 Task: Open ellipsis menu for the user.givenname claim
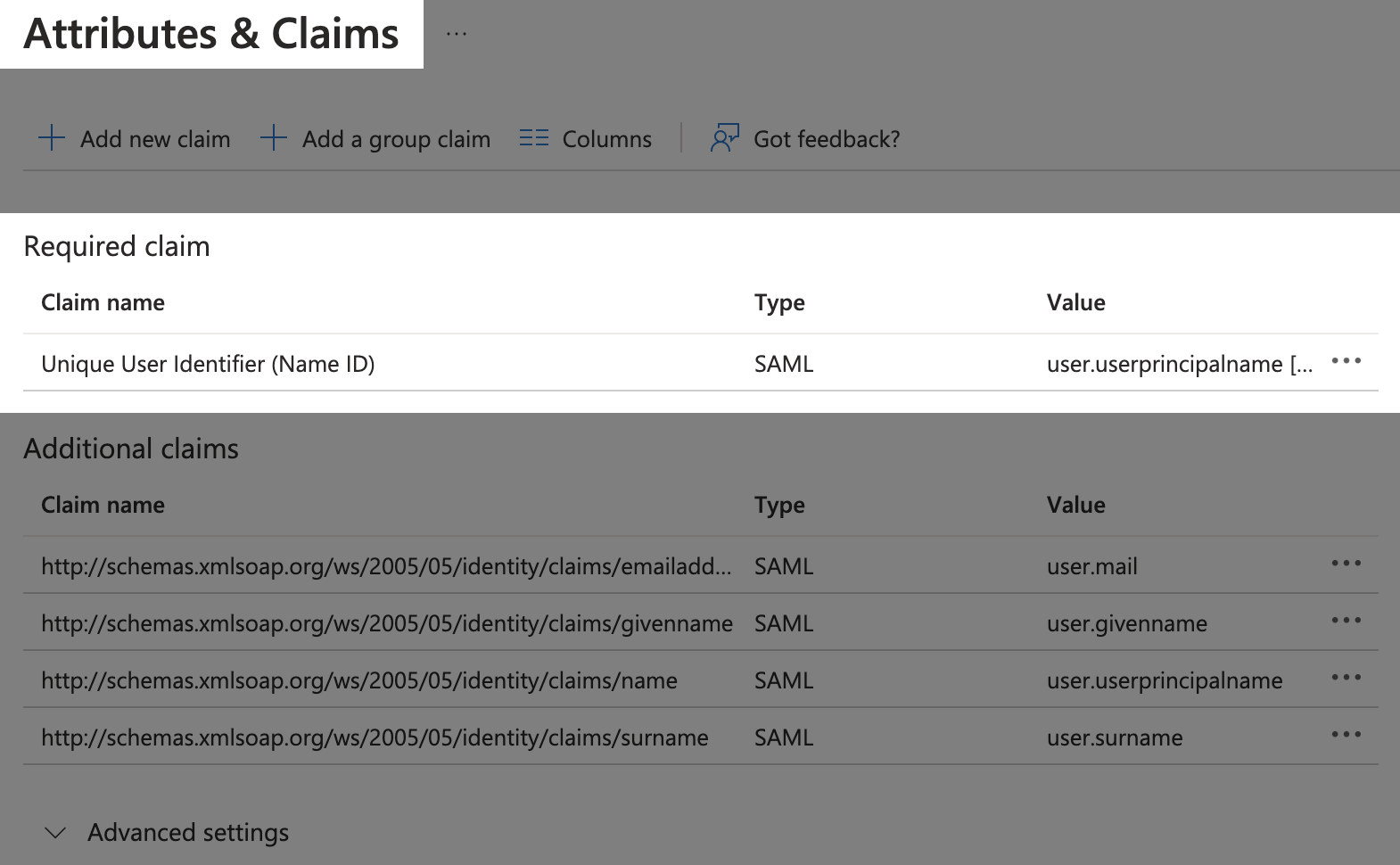(1346, 621)
